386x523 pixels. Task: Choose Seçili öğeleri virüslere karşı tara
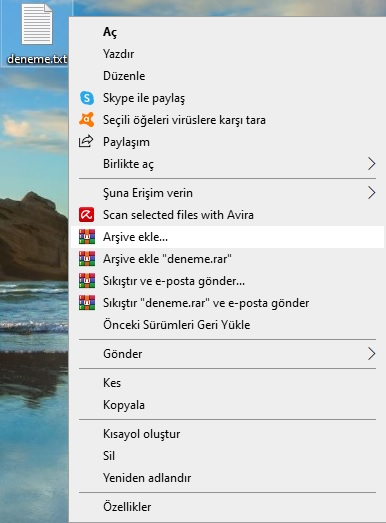tap(227, 120)
